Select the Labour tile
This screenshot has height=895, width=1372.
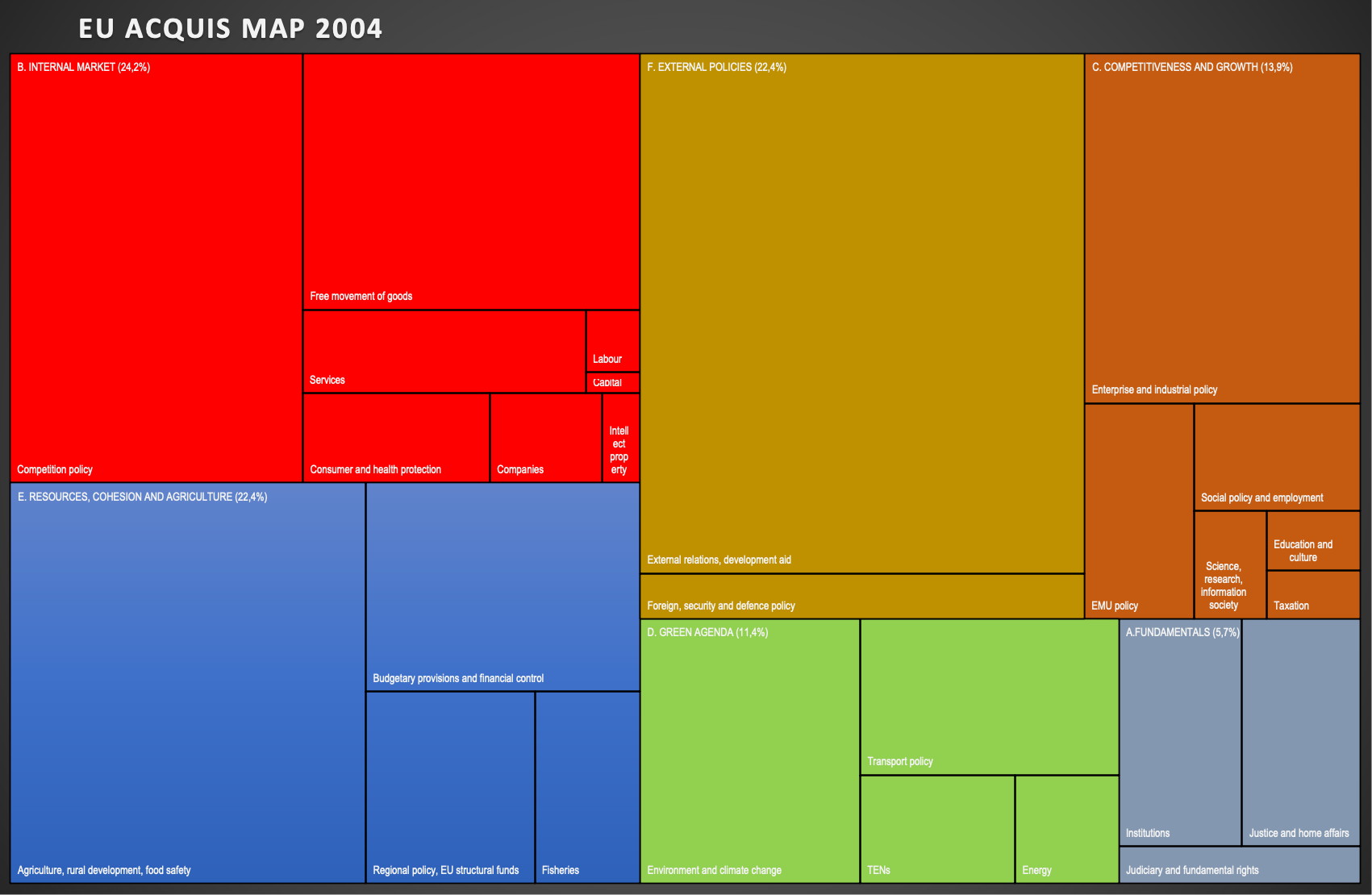point(612,340)
